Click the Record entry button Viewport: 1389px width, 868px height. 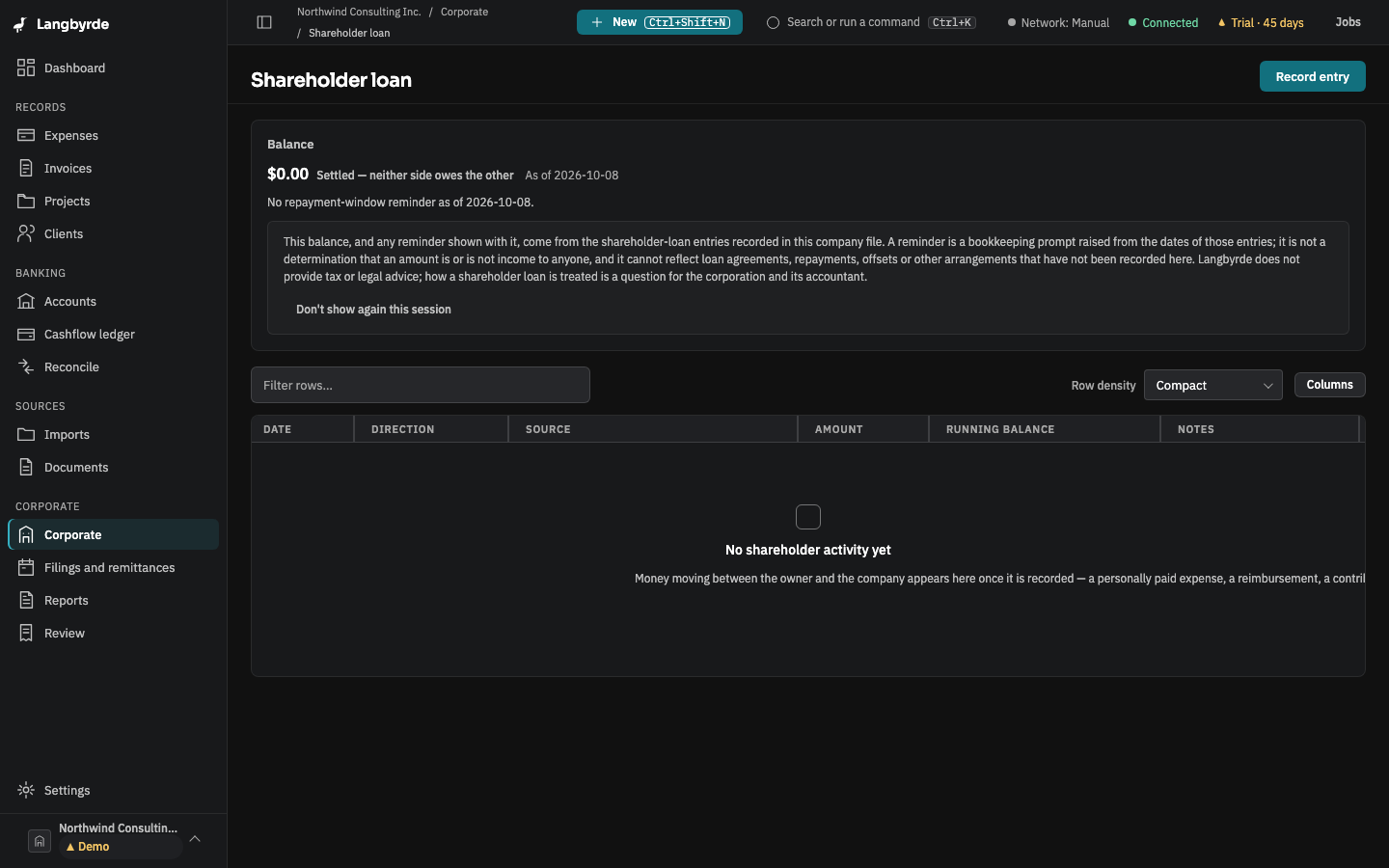pyautogui.click(x=1312, y=76)
